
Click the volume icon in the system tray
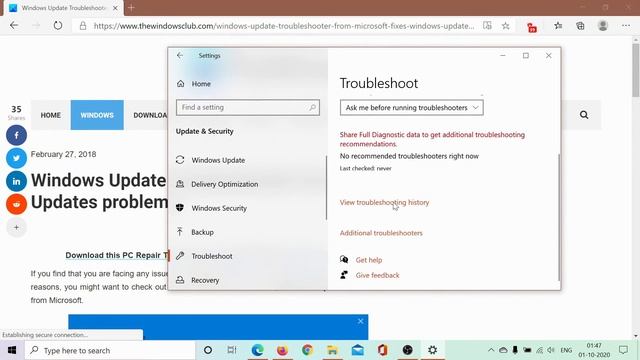[551, 350]
